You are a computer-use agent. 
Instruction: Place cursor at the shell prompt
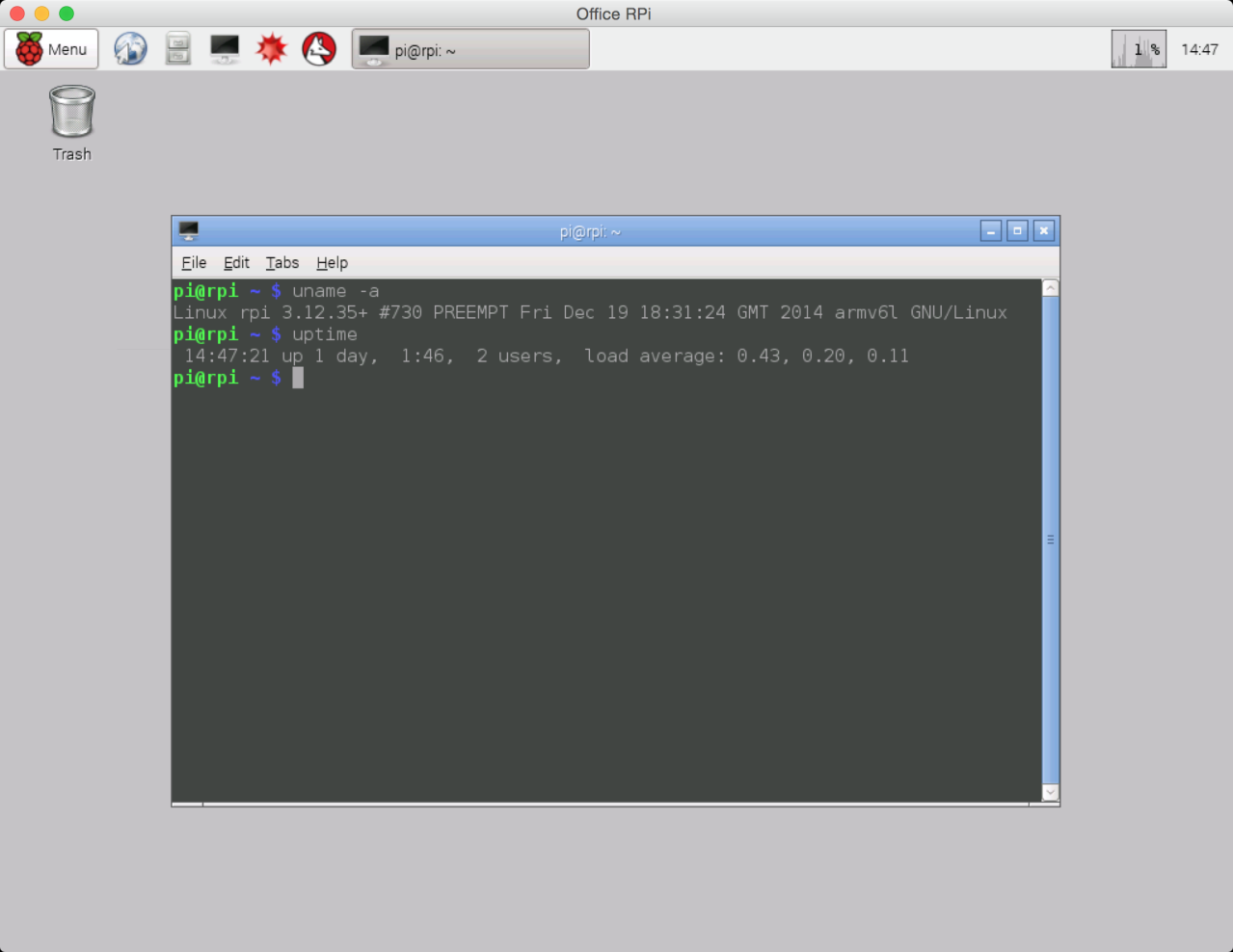pos(299,378)
